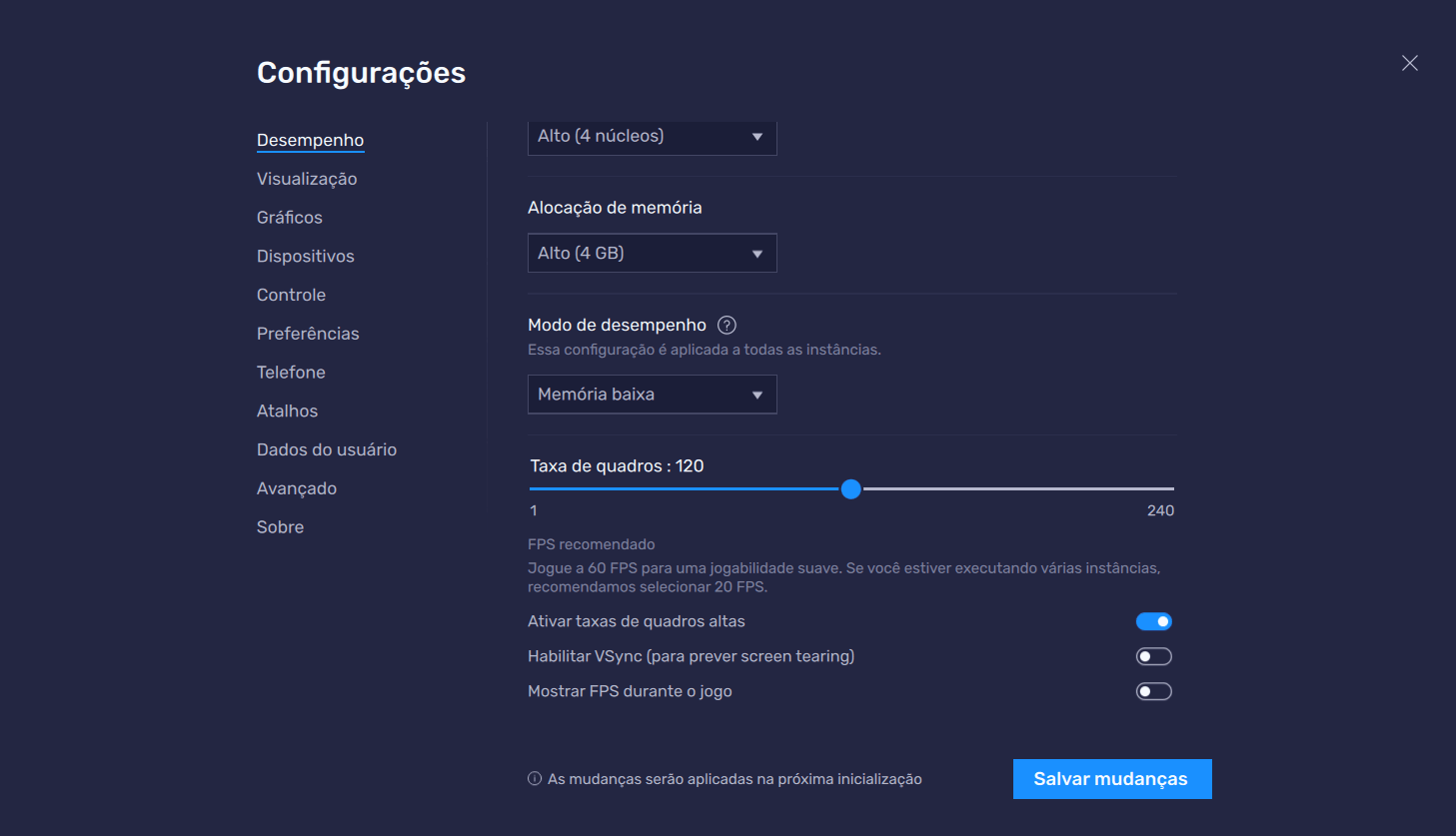Enable the Habilitar VSync toggle
1456x836 pixels.
coord(1154,656)
